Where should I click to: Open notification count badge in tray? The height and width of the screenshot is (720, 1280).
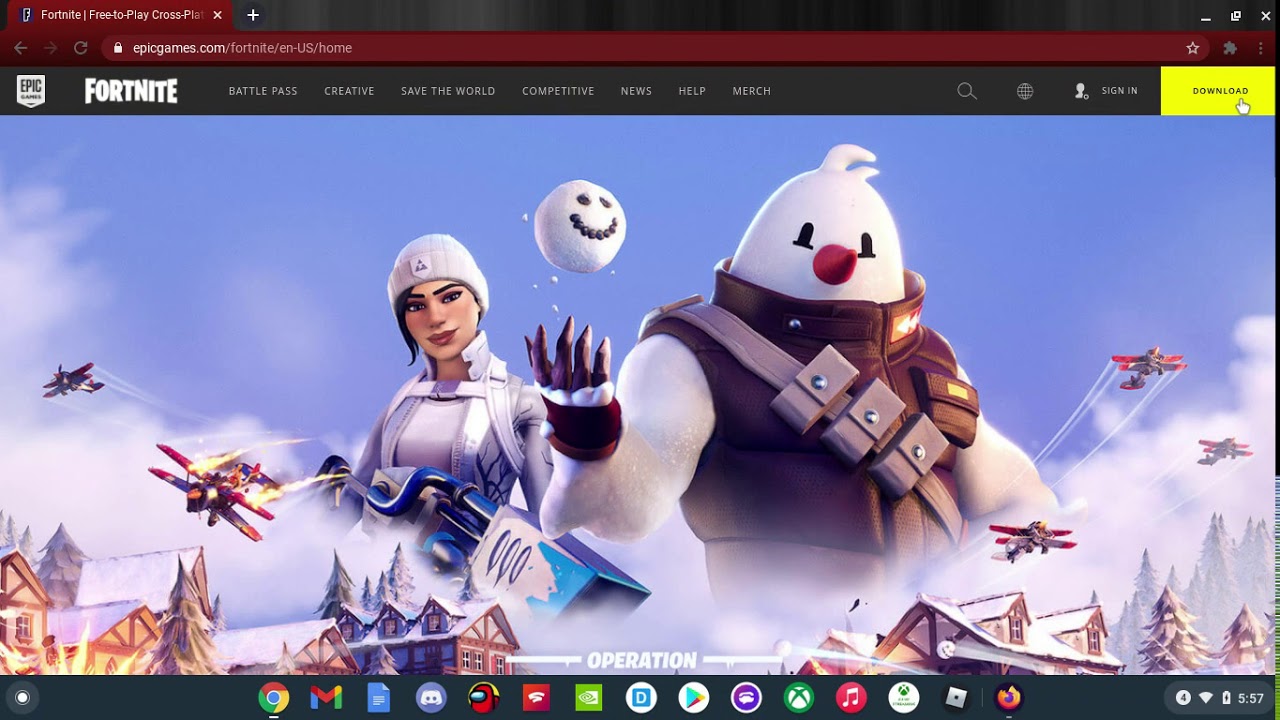(x=1183, y=698)
